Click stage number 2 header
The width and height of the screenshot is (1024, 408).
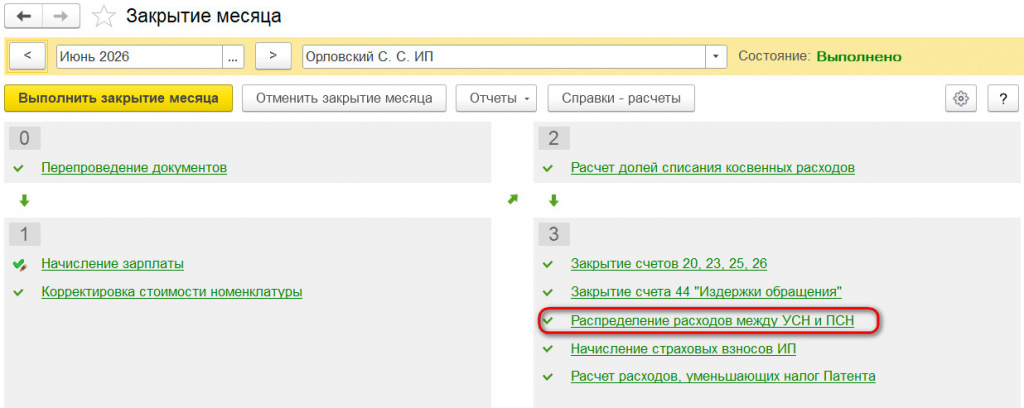click(554, 138)
